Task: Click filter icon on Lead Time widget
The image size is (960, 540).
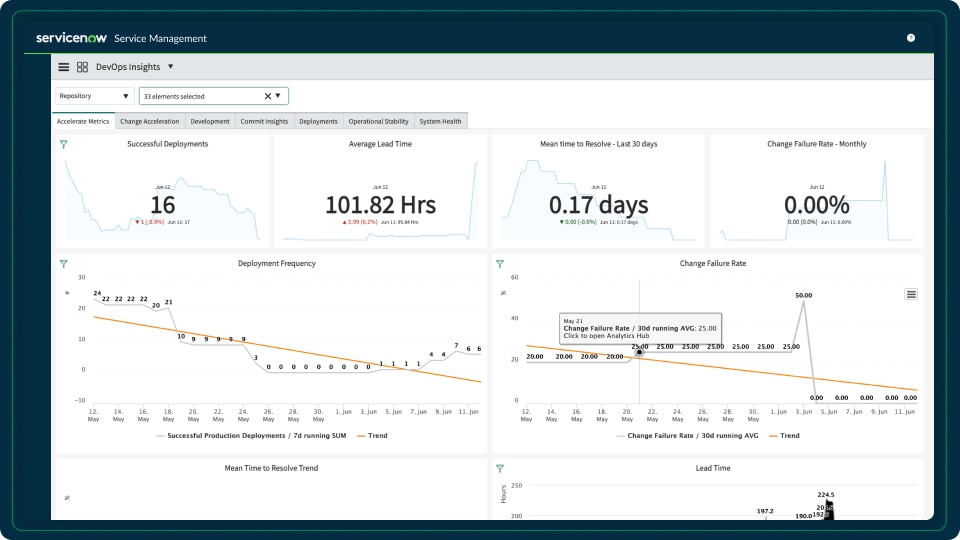Action: coord(500,468)
